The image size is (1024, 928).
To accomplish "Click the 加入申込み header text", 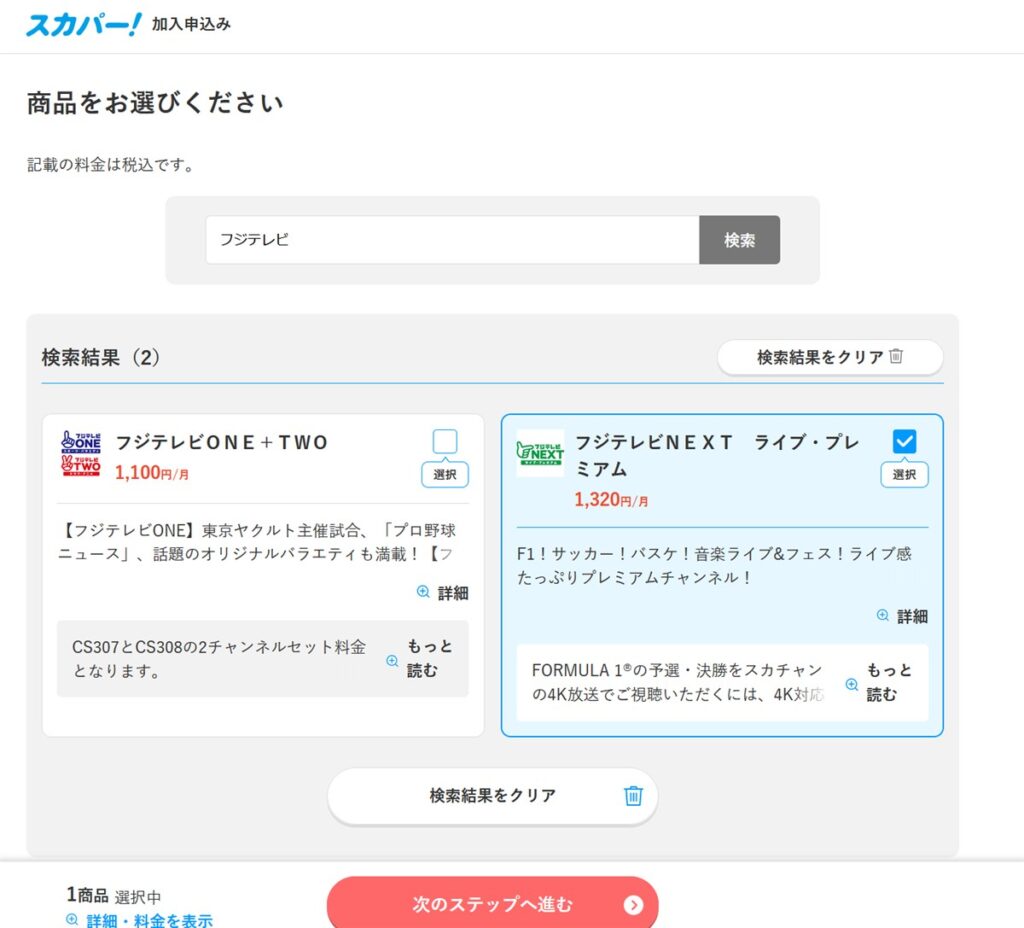I will 191,24.
